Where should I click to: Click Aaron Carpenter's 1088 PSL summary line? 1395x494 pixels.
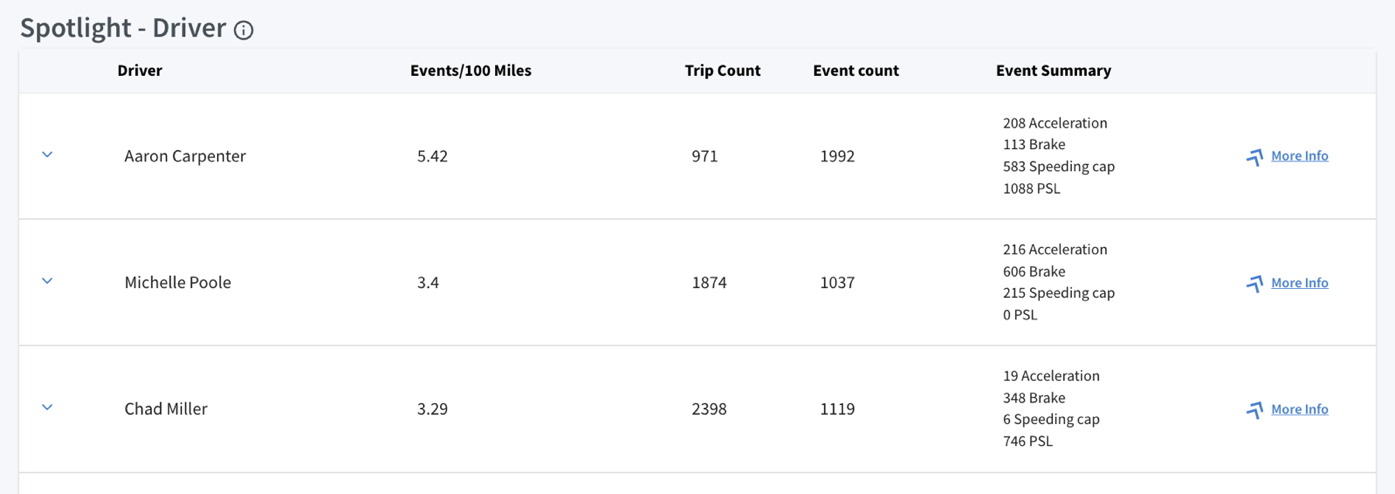pos(1032,188)
